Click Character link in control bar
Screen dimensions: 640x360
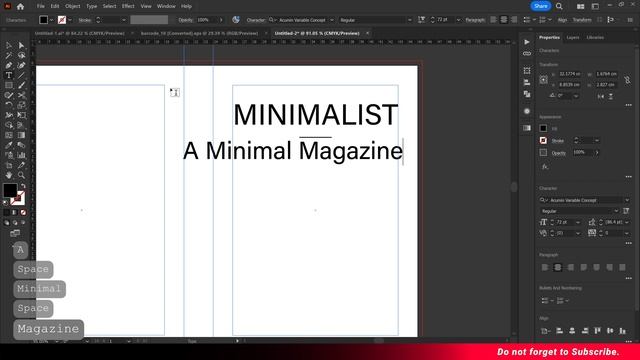pos(256,20)
